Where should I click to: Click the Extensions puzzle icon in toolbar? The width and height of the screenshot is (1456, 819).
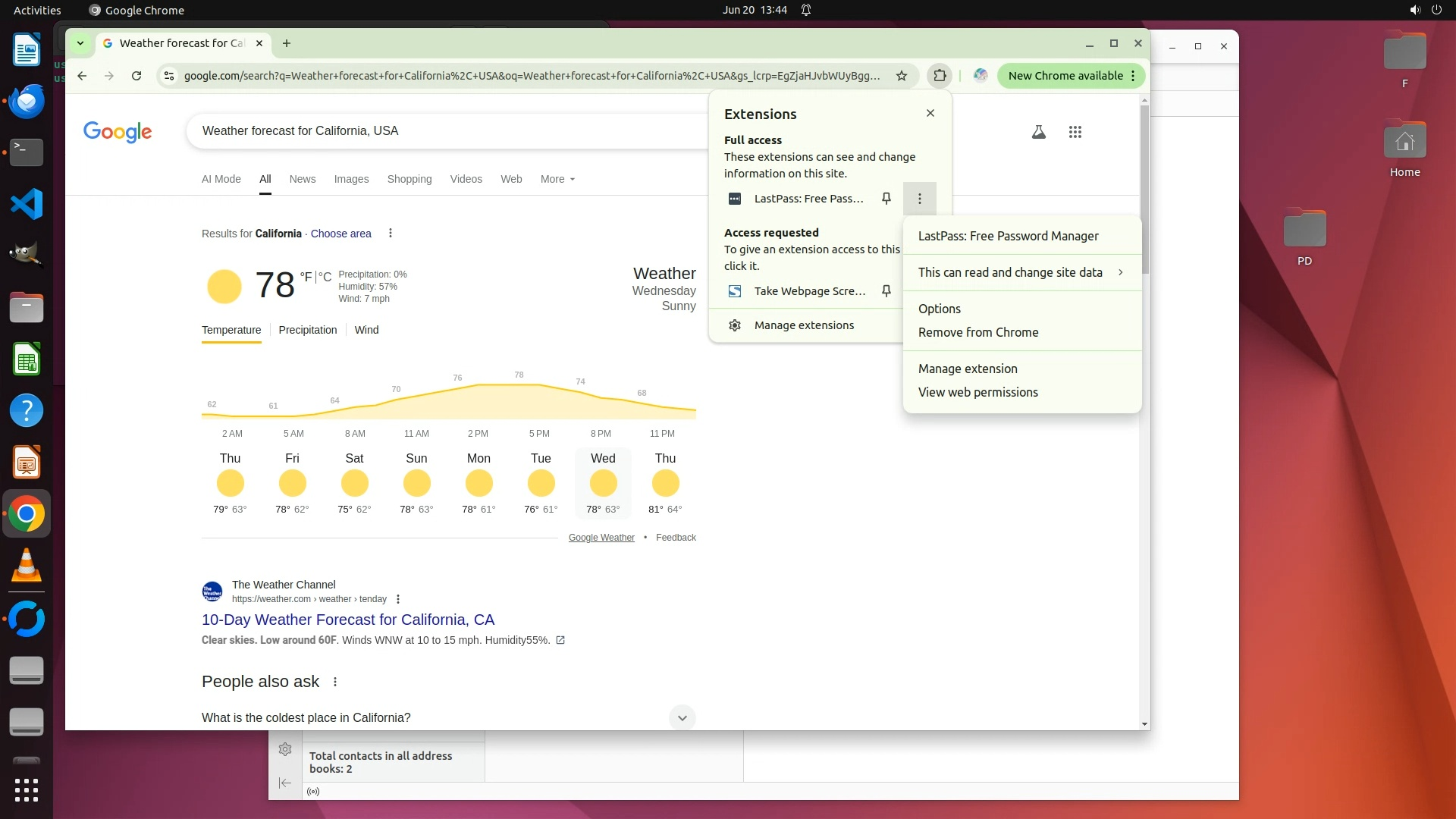click(940, 76)
